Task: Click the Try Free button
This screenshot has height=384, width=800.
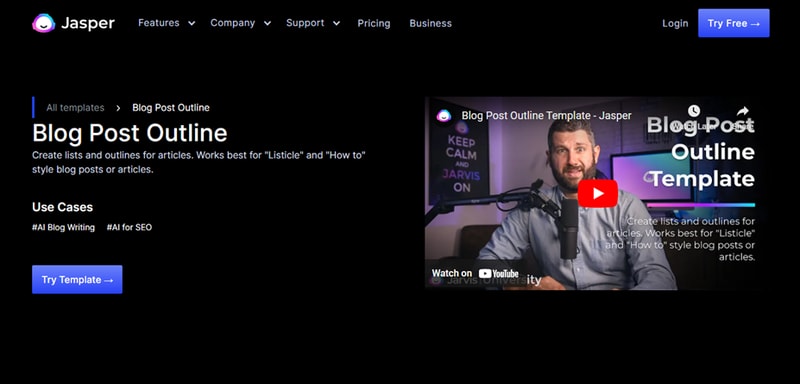Action: click(x=734, y=23)
